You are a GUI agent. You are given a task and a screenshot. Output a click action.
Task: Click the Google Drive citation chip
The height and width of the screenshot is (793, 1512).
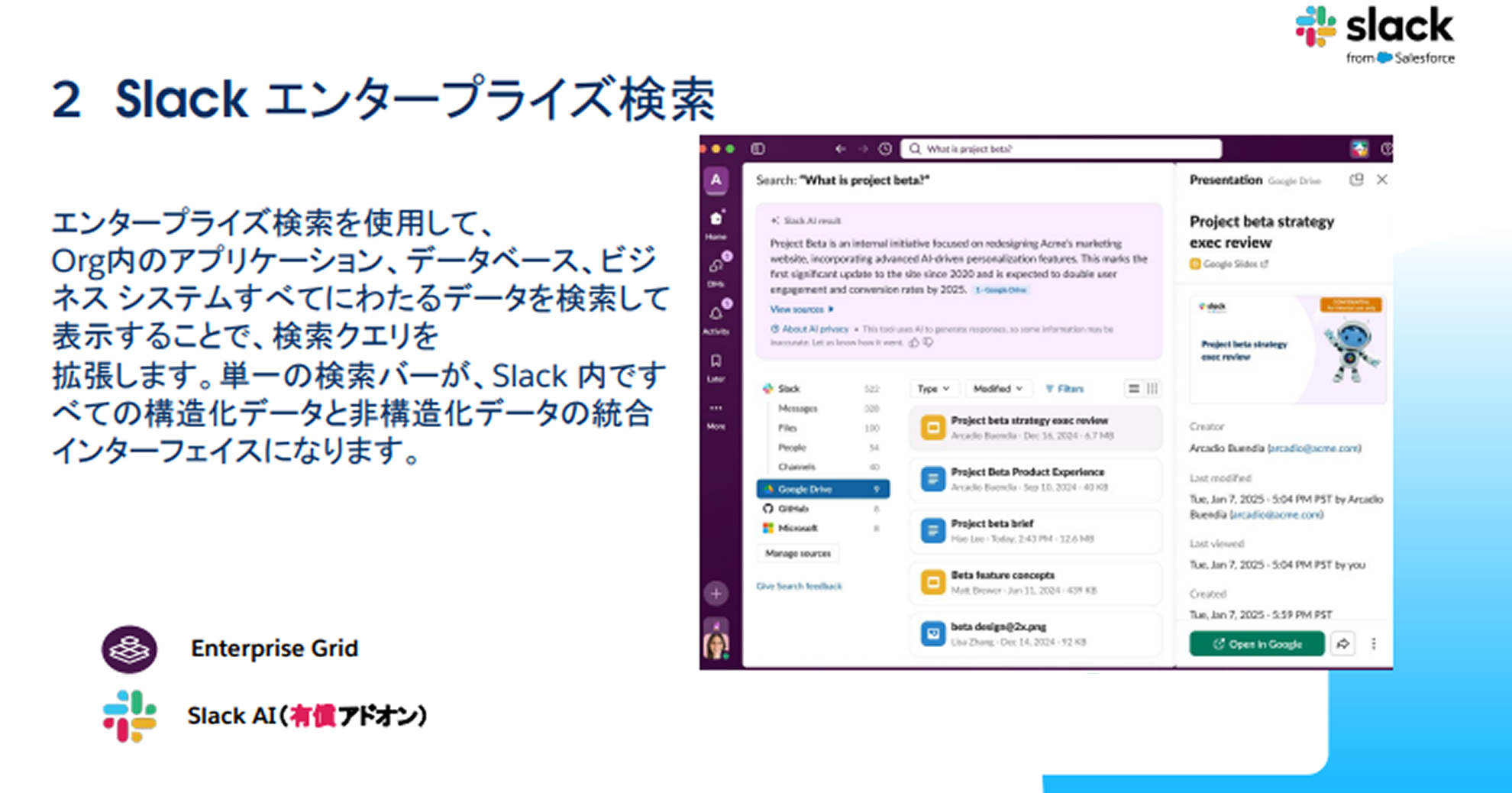click(1000, 290)
